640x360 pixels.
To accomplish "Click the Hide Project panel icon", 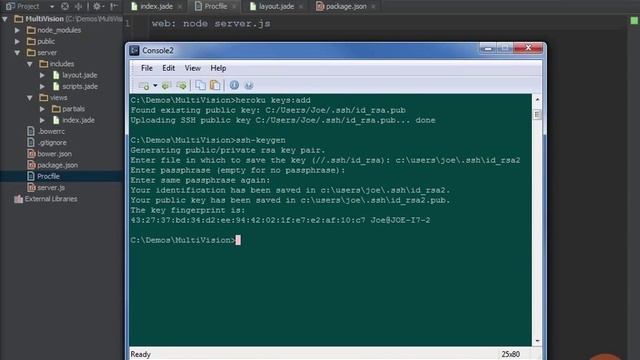I will (x=114, y=7).
